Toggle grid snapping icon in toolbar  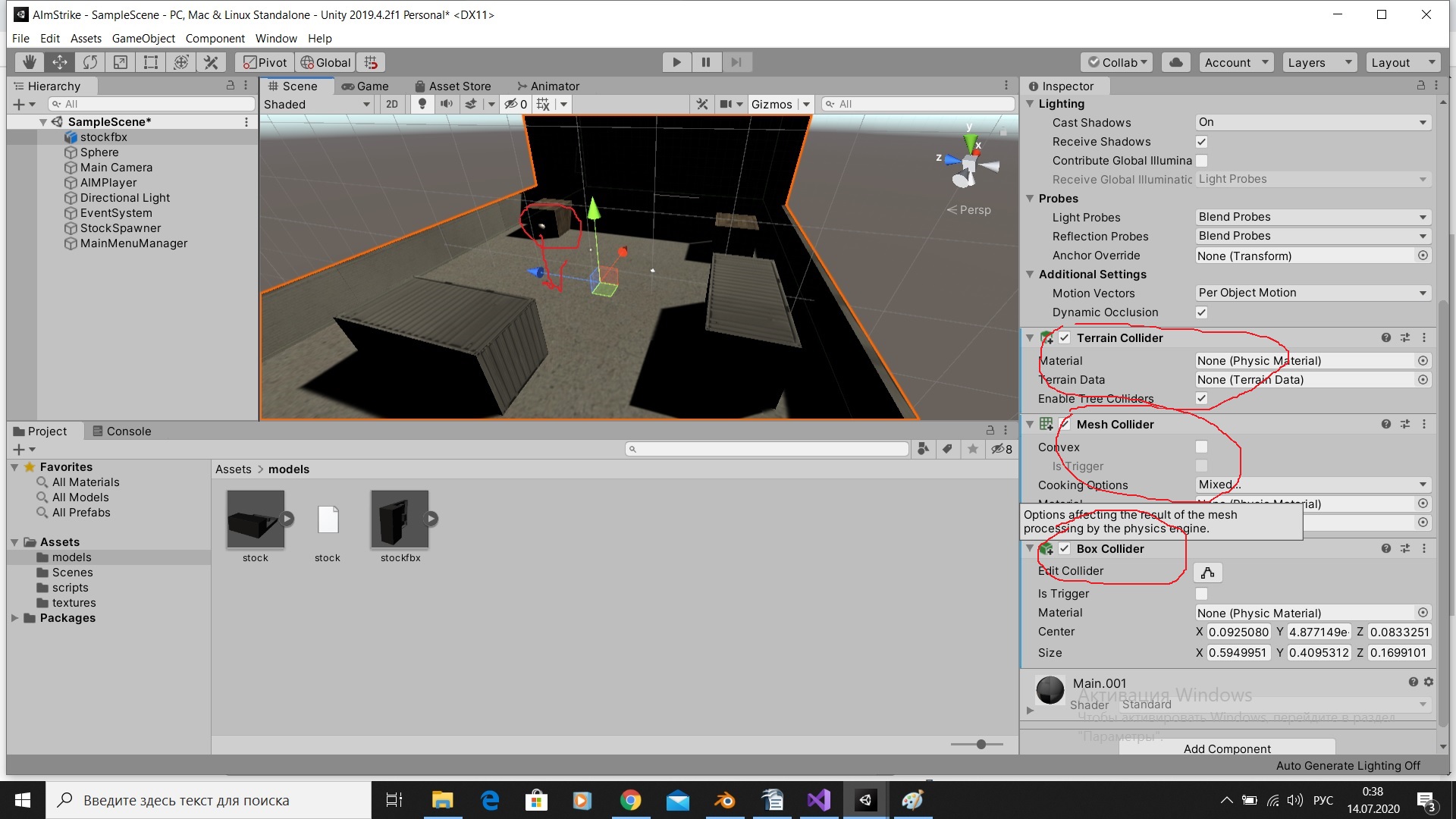[371, 62]
